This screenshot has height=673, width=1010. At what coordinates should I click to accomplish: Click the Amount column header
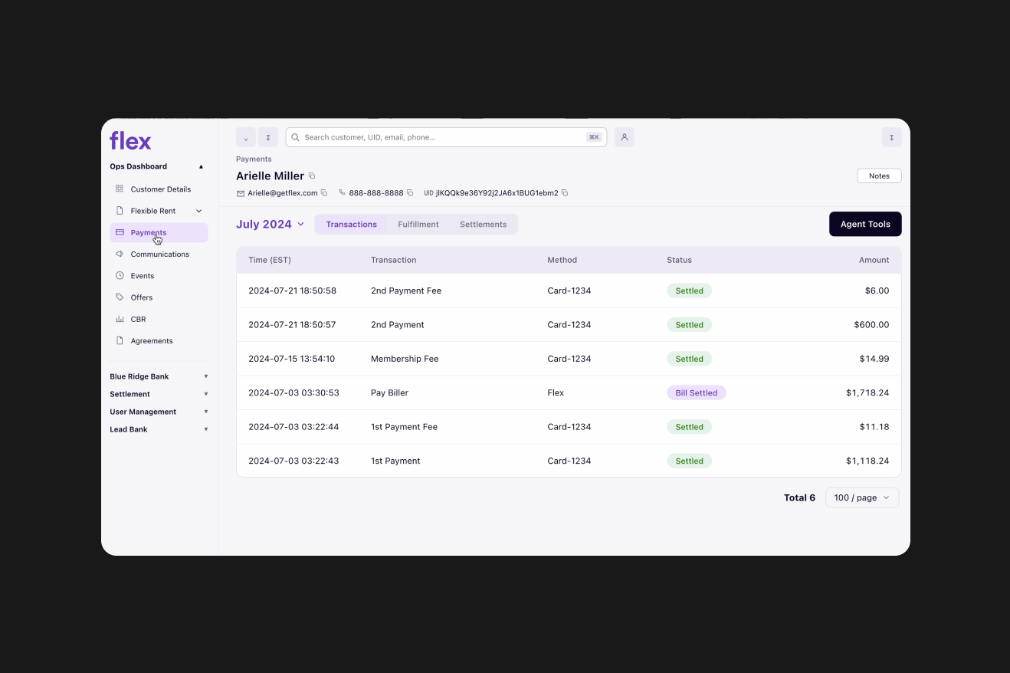pyautogui.click(x=873, y=260)
